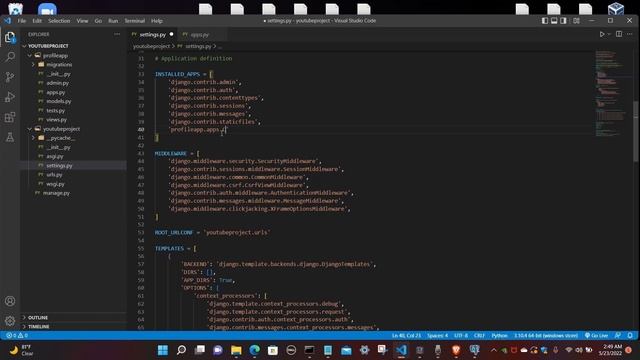Open Windows Settings gear in taskbar
Image resolution: width=640 pixels, height=360 pixels.
click(364, 350)
